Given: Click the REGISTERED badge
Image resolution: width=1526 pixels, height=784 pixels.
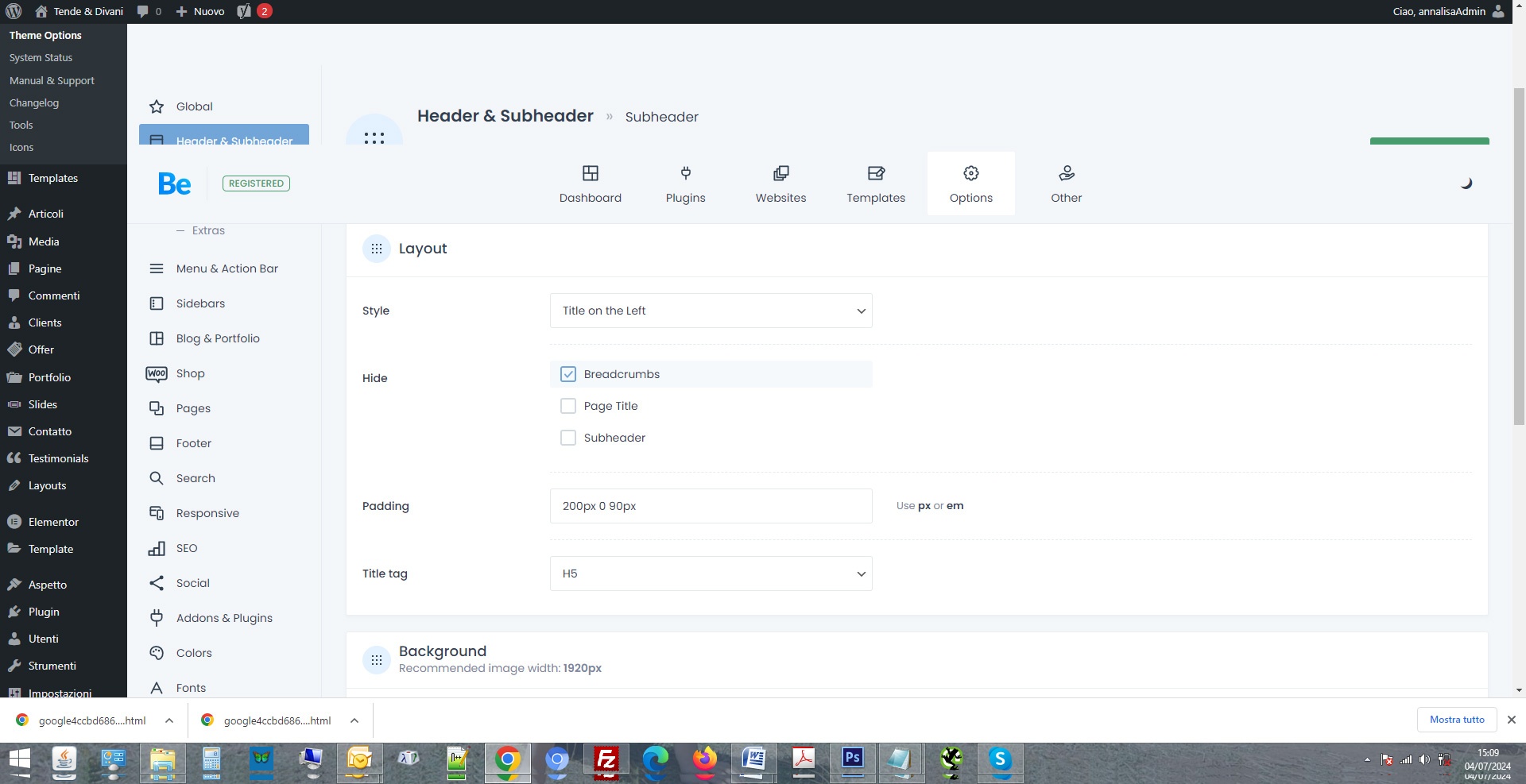Looking at the screenshot, I should click(256, 183).
